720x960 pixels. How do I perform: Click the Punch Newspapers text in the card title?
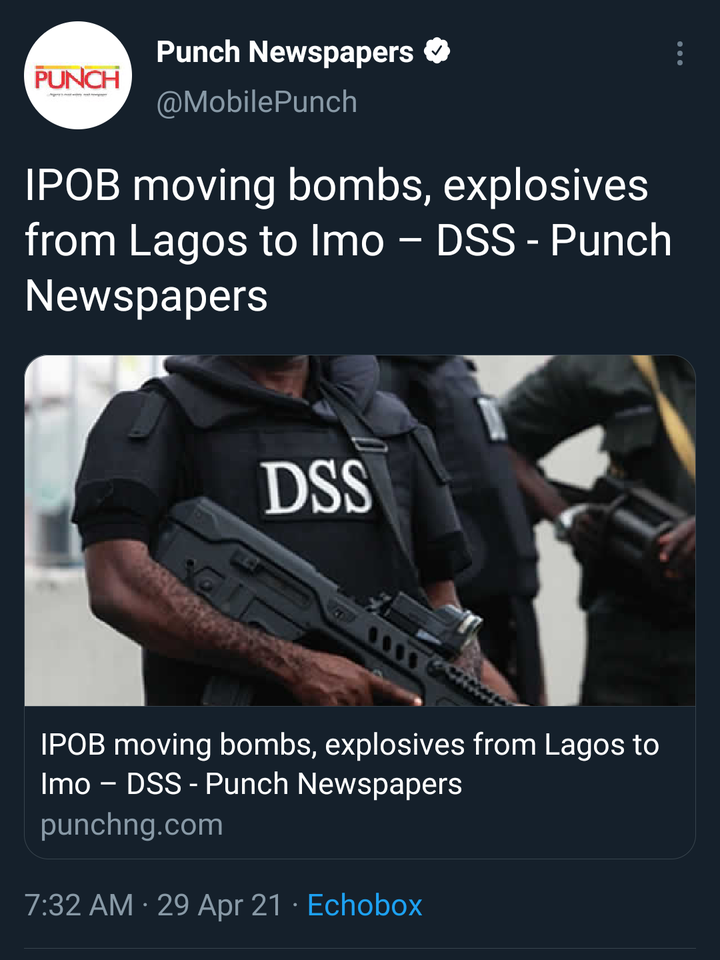point(334,784)
